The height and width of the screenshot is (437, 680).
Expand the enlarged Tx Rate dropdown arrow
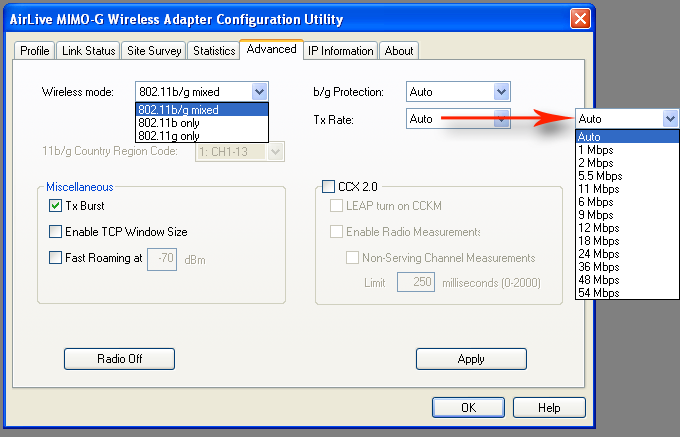coord(670,119)
